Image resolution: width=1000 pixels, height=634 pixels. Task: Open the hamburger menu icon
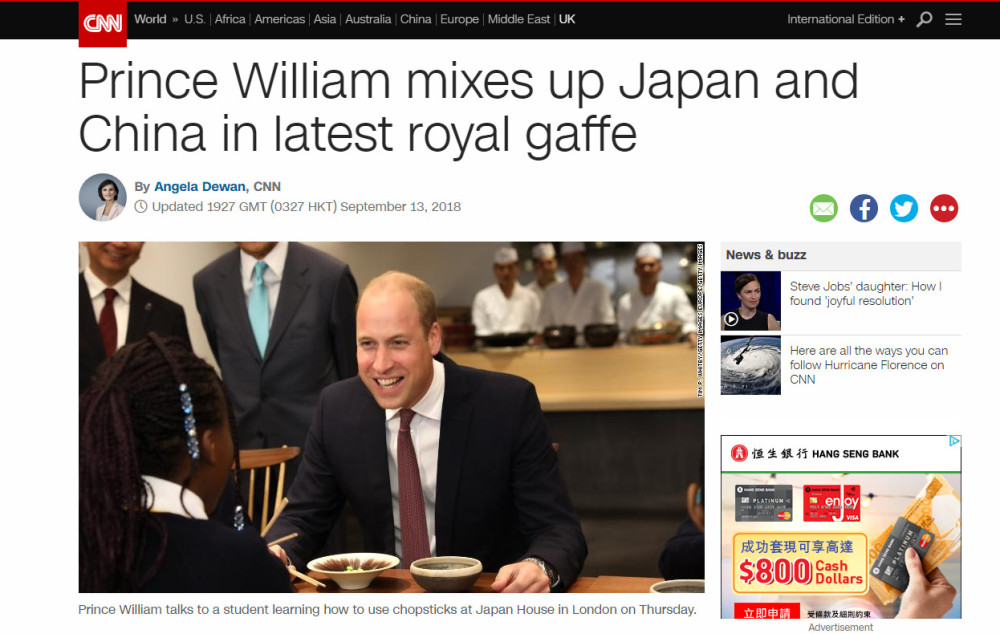(953, 20)
